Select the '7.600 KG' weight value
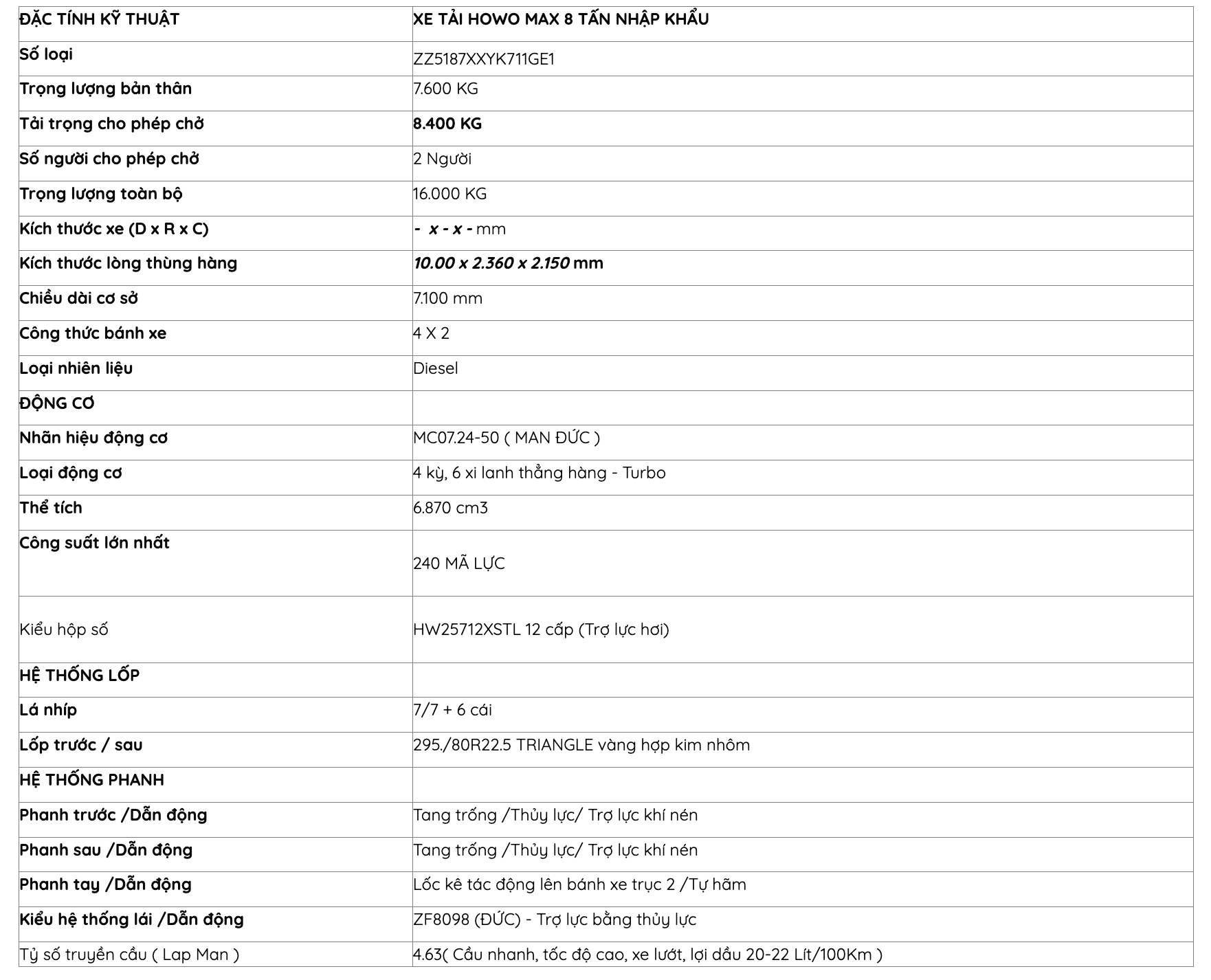Screen dimensions: 1211x980 coord(445,89)
